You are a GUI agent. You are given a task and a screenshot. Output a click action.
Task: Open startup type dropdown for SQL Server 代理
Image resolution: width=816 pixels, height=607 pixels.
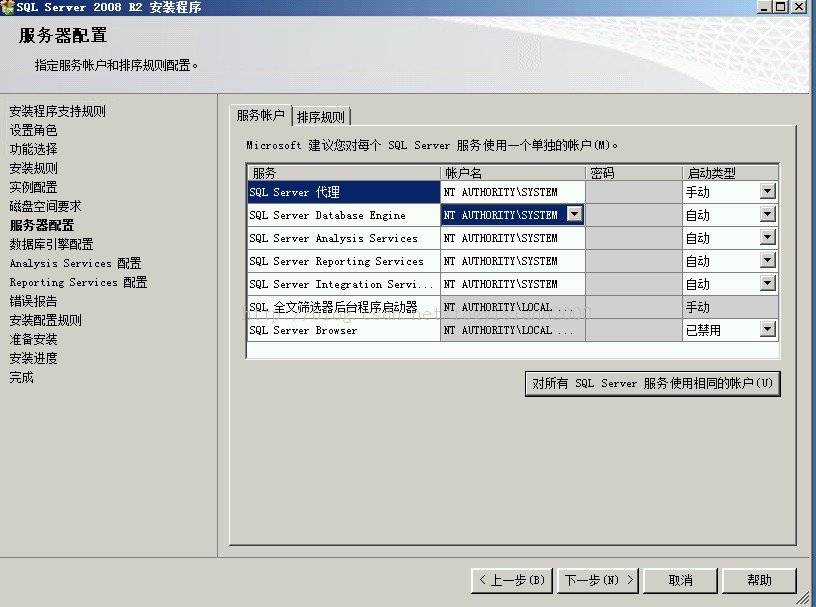[768, 192]
